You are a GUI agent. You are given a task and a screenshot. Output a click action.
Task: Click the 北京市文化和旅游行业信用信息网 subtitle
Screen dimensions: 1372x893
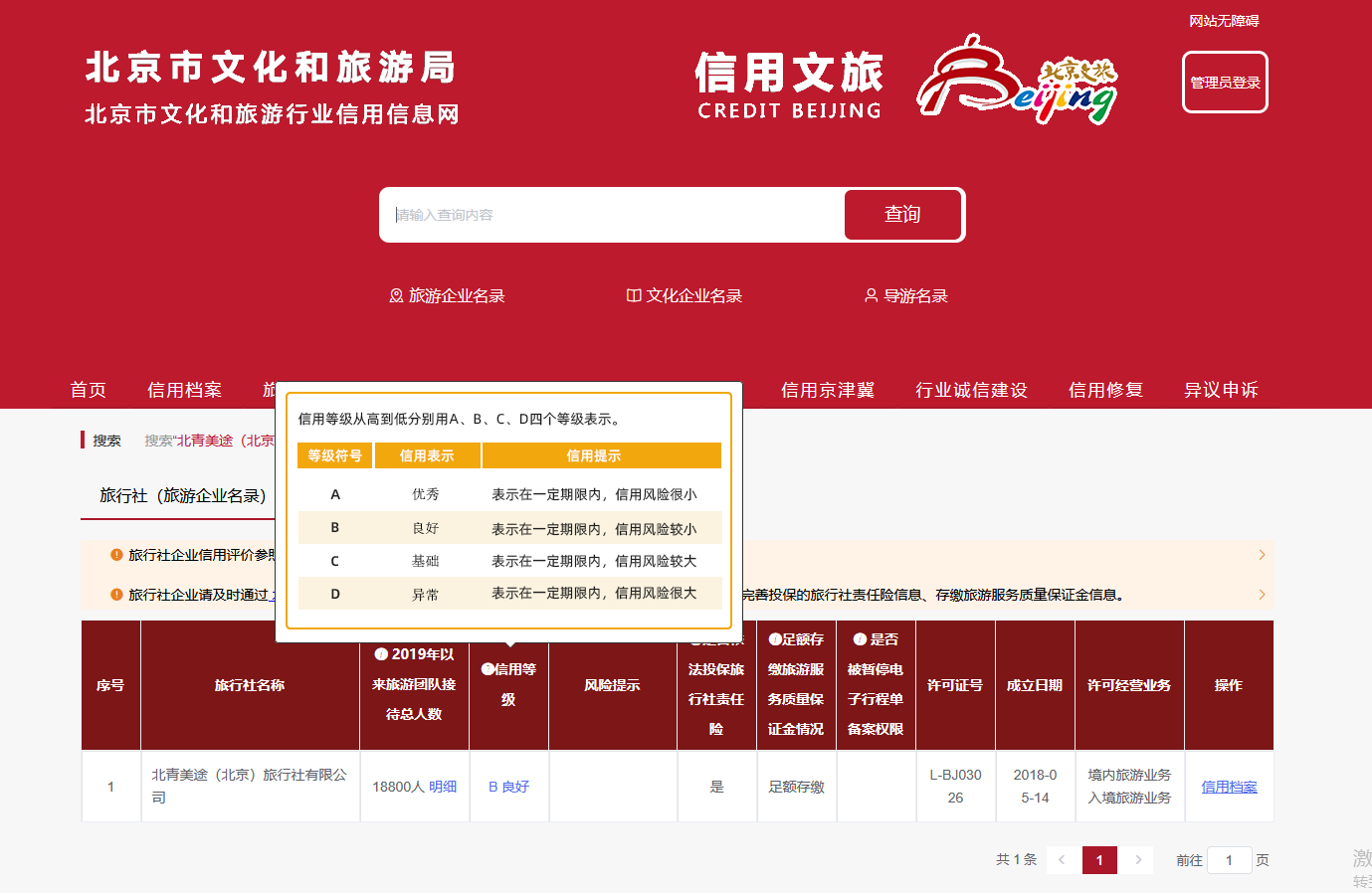273,114
